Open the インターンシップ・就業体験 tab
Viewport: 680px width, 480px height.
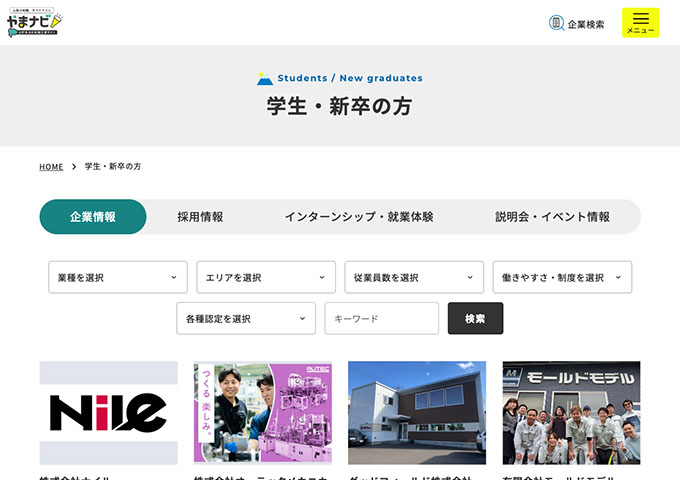359,217
